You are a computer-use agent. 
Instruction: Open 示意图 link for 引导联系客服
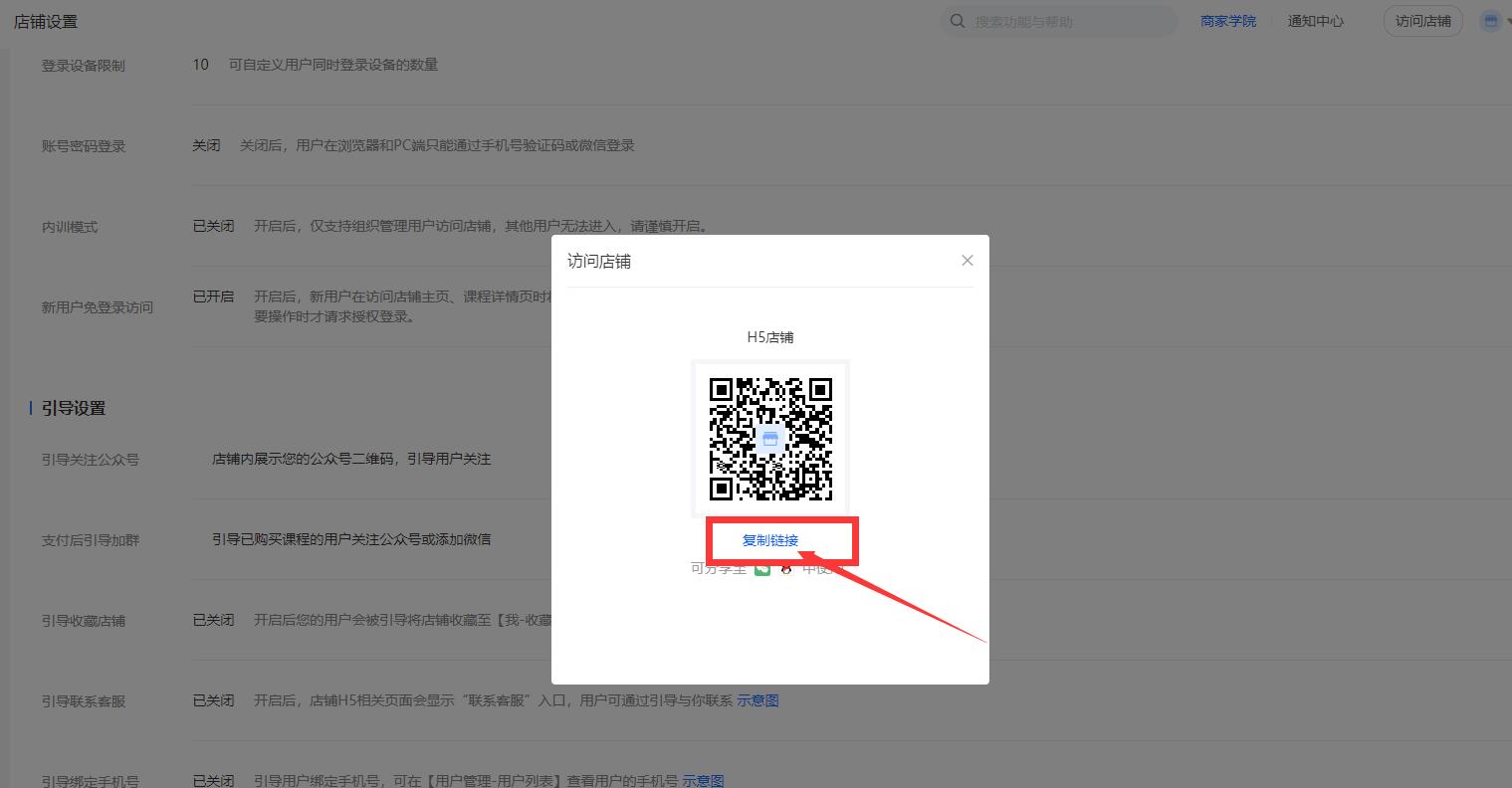757,700
